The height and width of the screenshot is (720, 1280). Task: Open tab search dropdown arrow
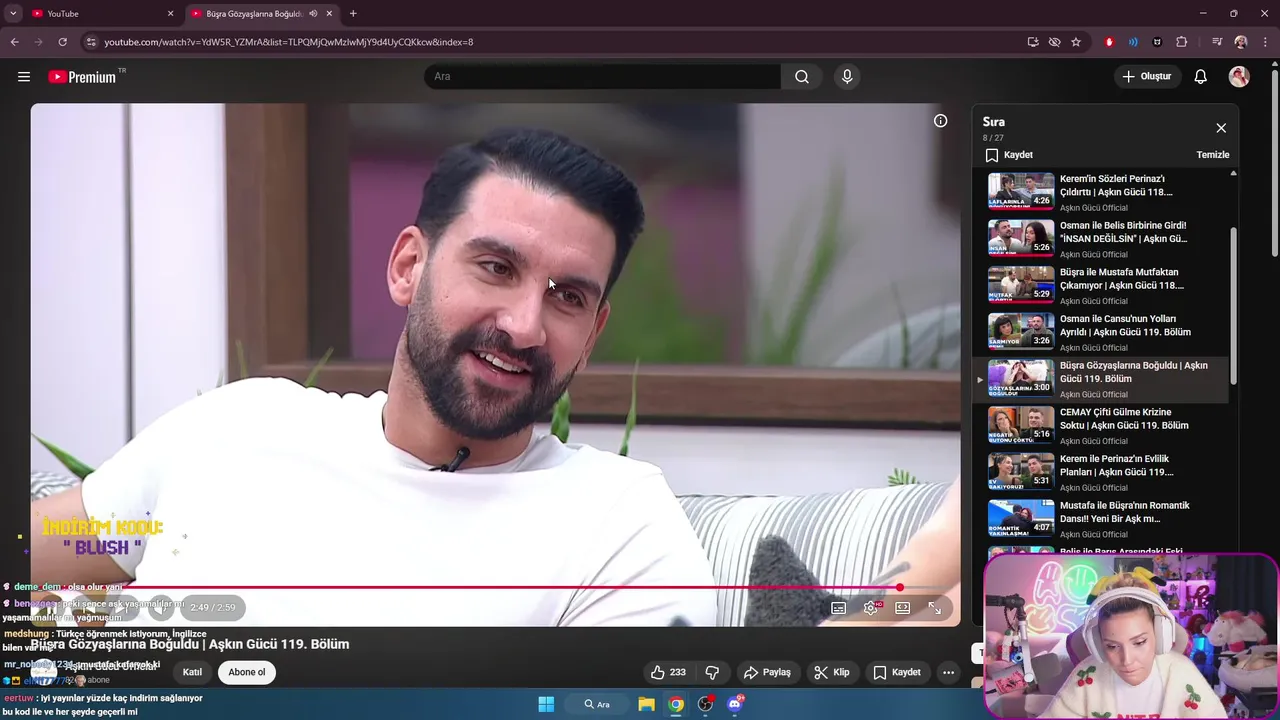[13, 14]
